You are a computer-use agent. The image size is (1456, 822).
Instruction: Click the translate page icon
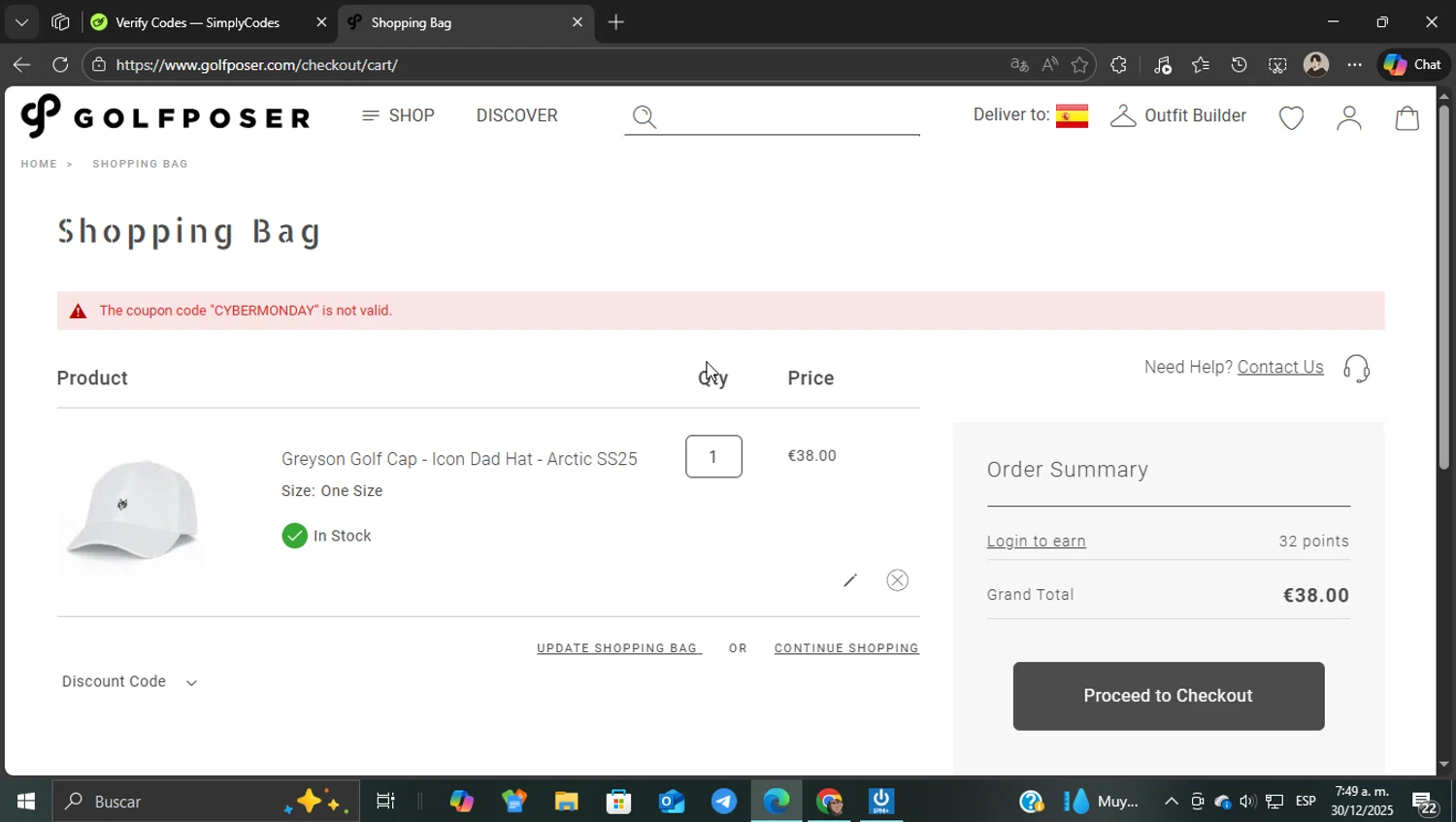click(x=1019, y=65)
